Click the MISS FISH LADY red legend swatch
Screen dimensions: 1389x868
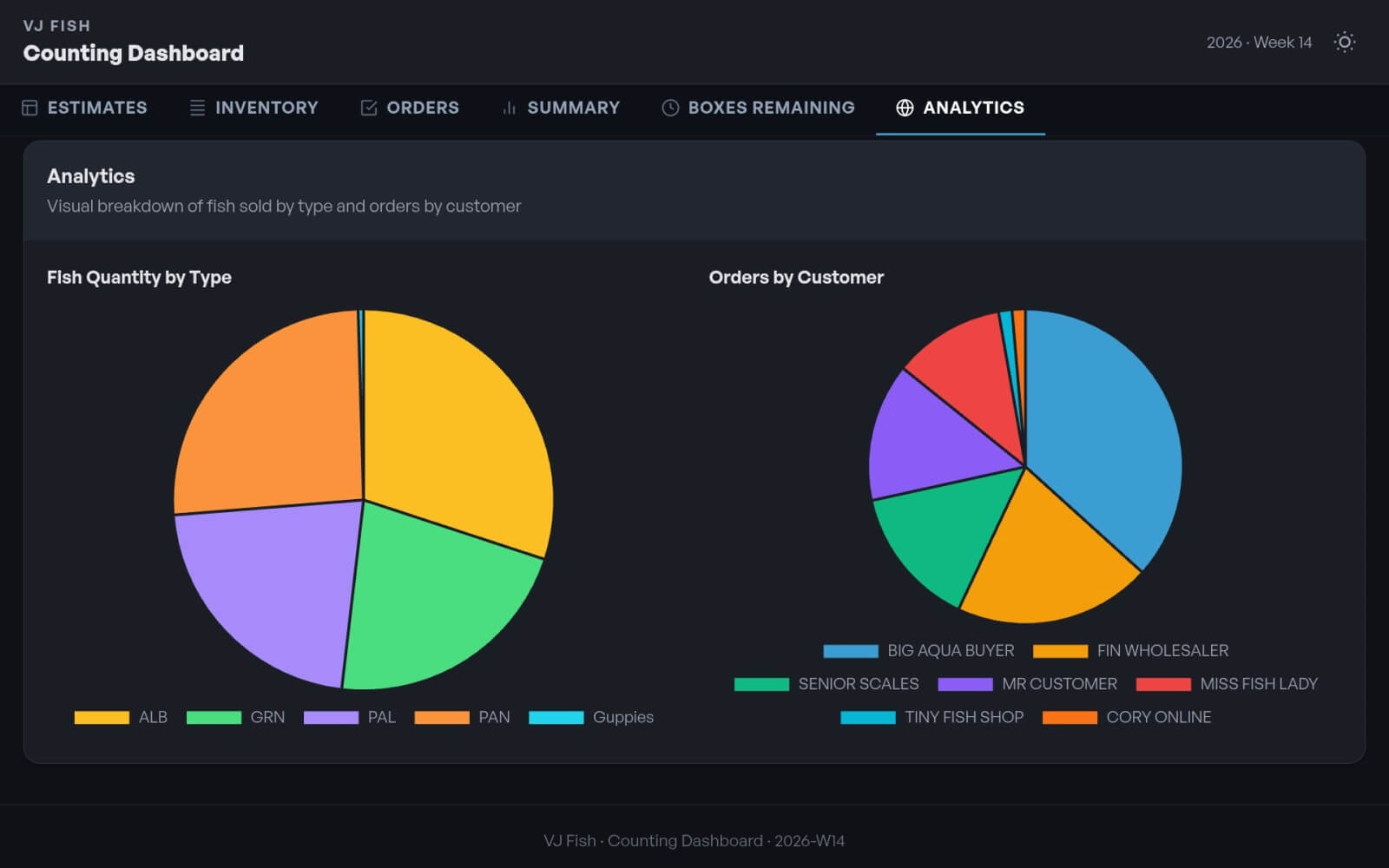1163,684
